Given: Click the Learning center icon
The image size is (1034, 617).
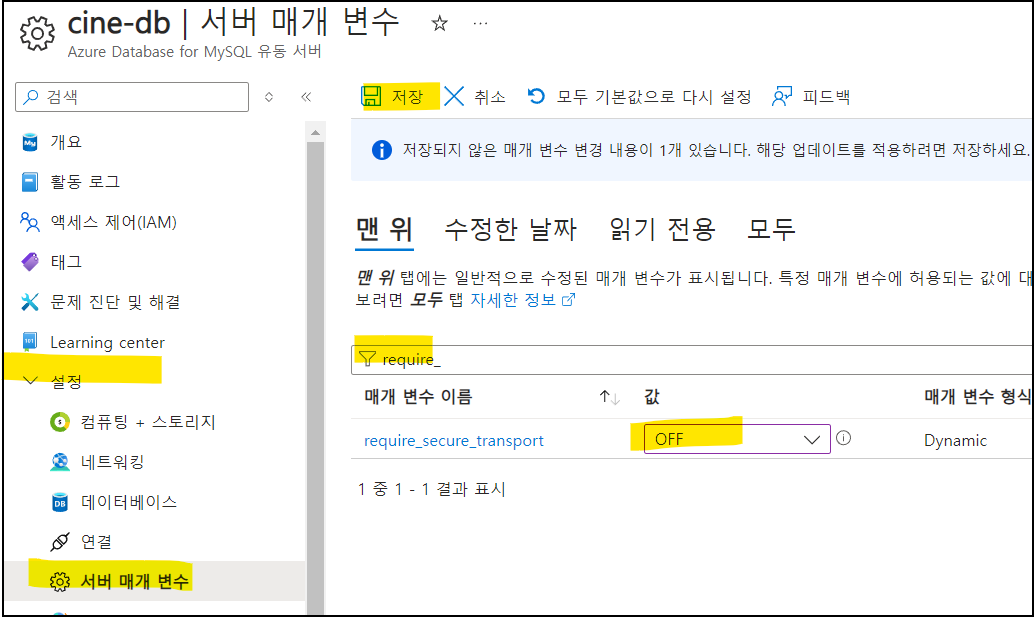Looking at the screenshot, I should click(x=30, y=341).
